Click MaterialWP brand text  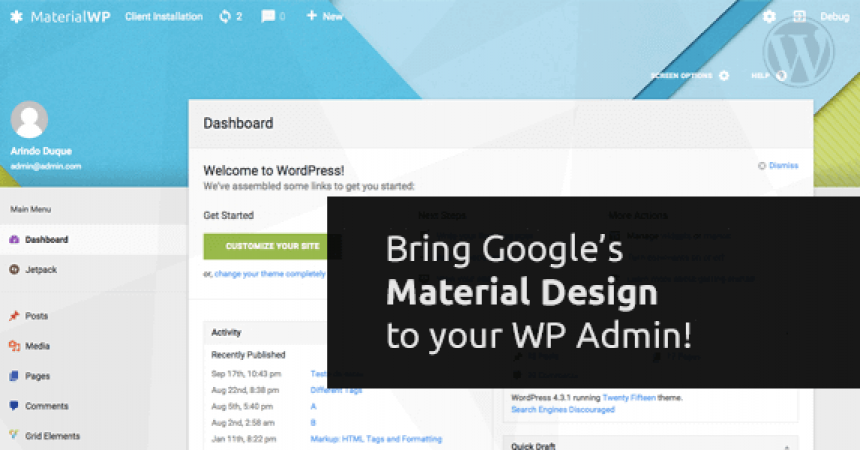coord(70,16)
